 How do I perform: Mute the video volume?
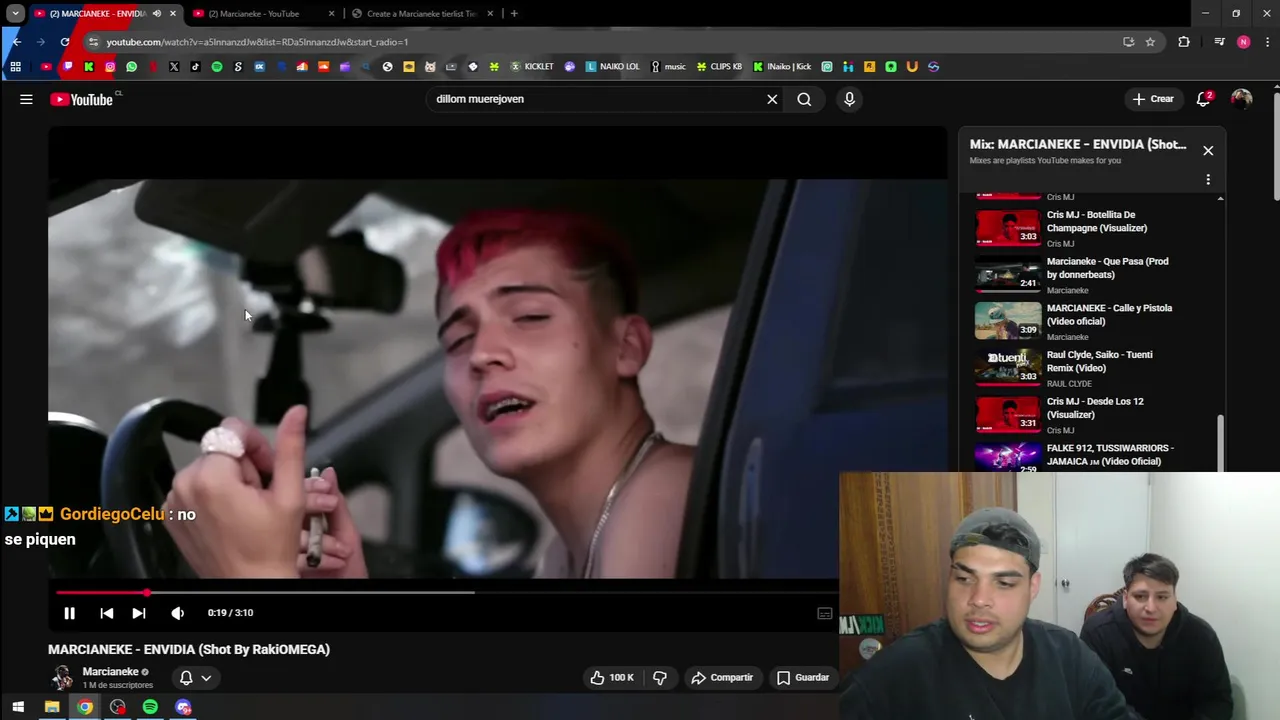[x=177, y=613]
